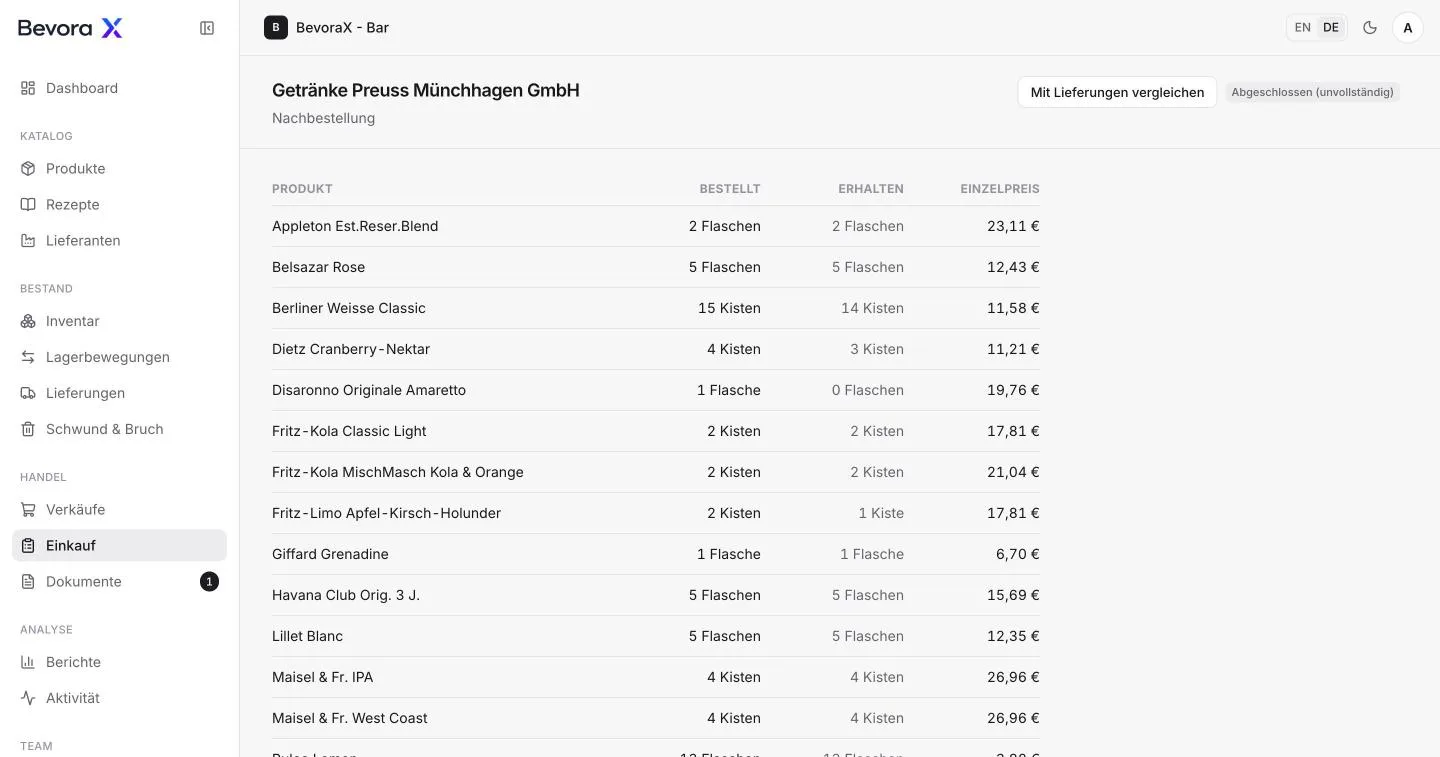Click Disaronno Originale Amaretto product
This screenshot has height=757, width=1440.
point(369,390)
